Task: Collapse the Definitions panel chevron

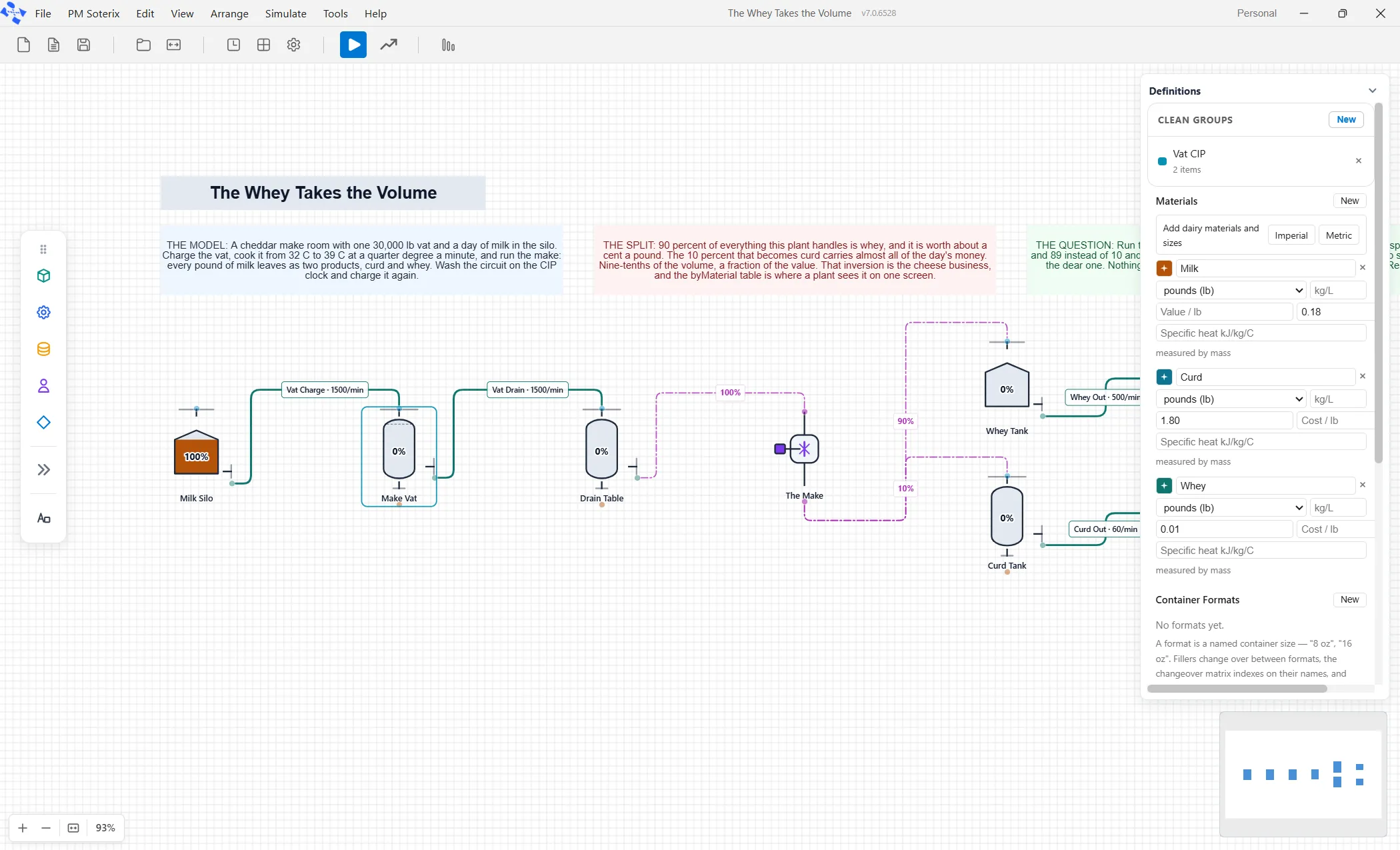Action: [x=1372, y=91]
